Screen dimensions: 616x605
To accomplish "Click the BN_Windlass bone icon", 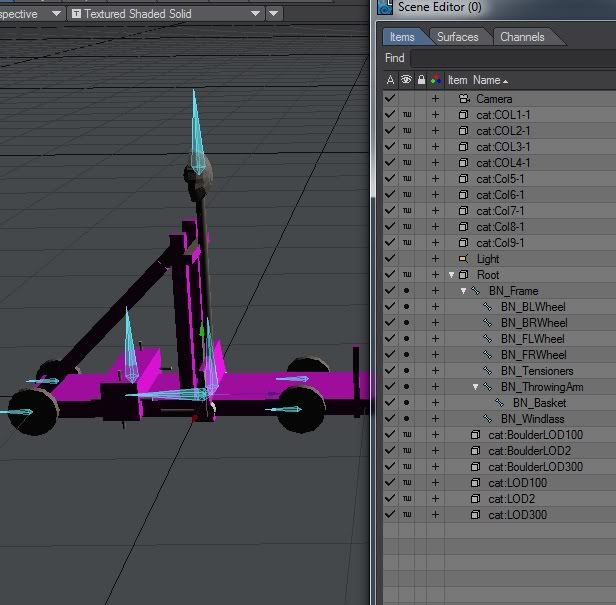I will pos(487,419).
